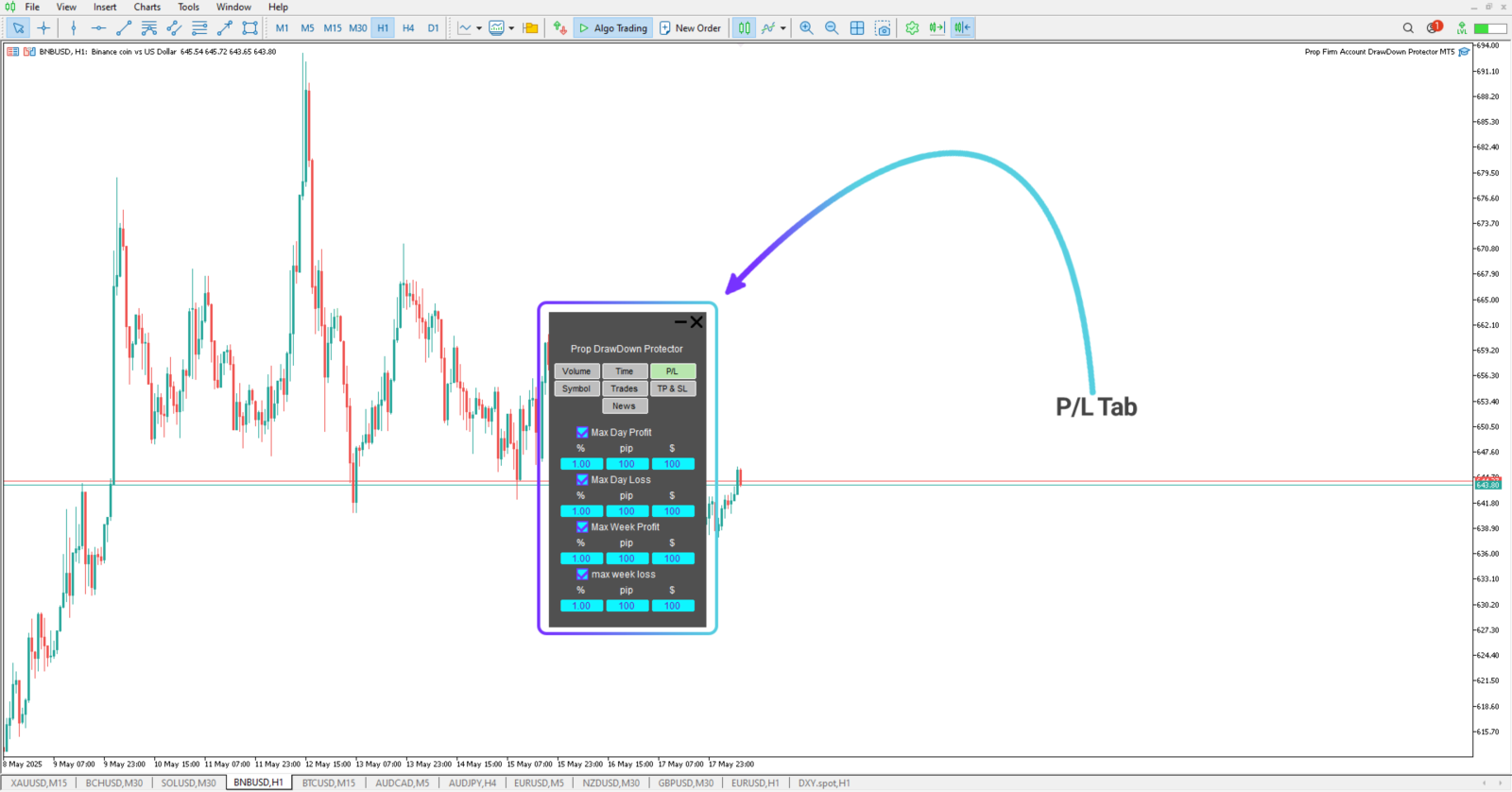Select the crosshair cursor tool
Viewport: 1512px width, 792px height.
43,28
